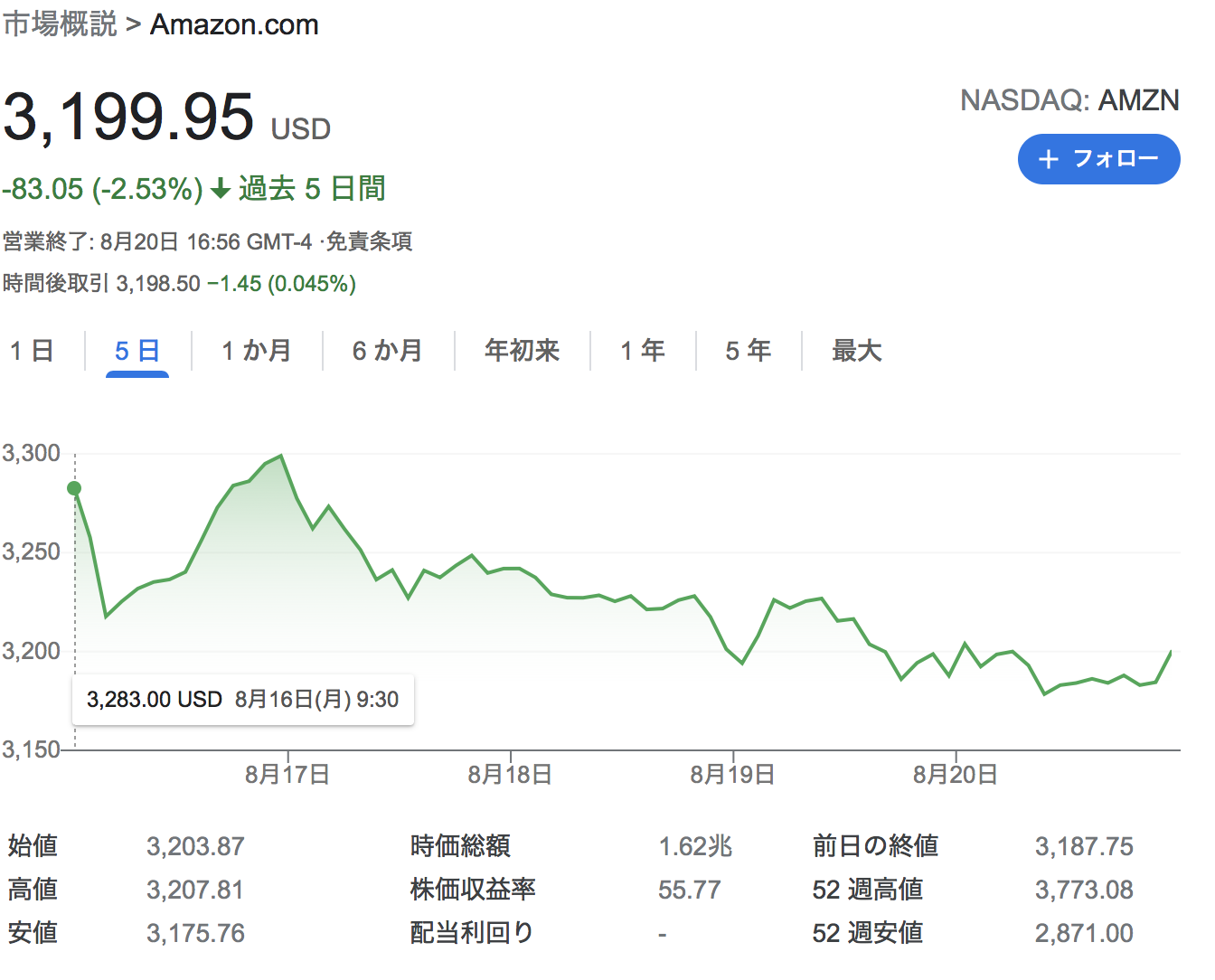Switch to the 1 か月 tab
Screen dimensions: 1215x980
(257, 351)
